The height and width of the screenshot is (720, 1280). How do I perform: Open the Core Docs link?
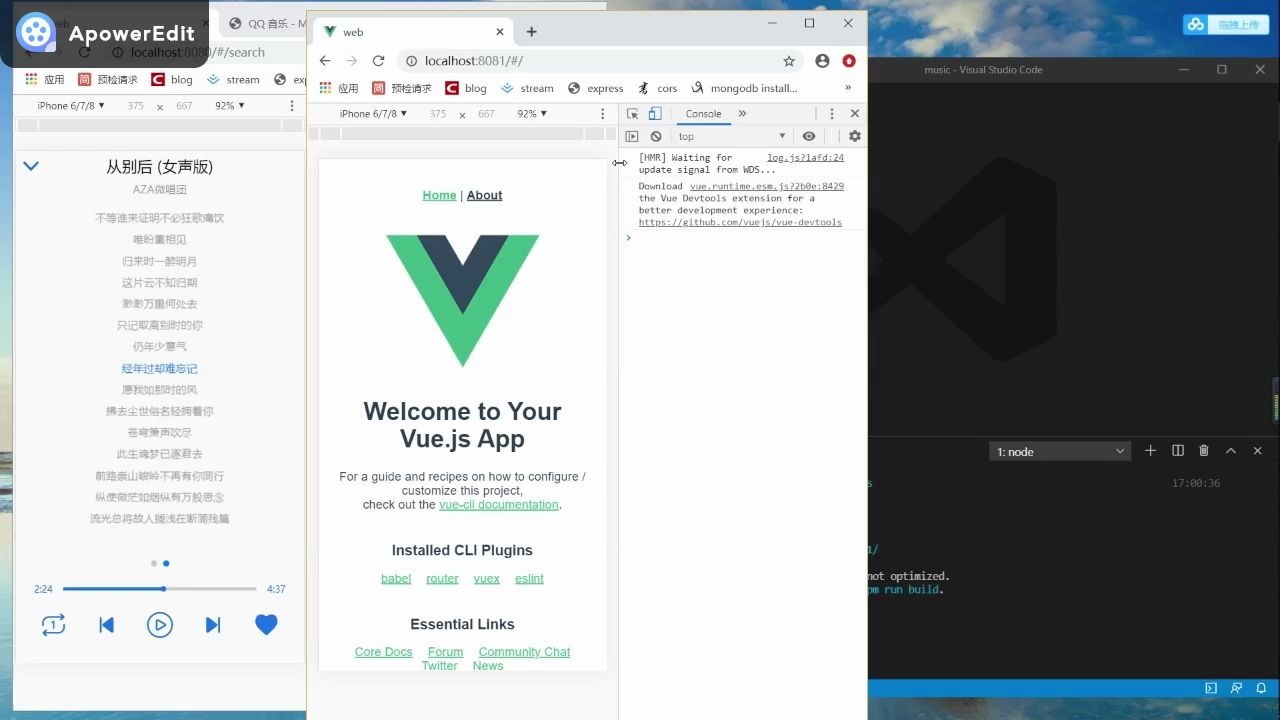(383, 652)
